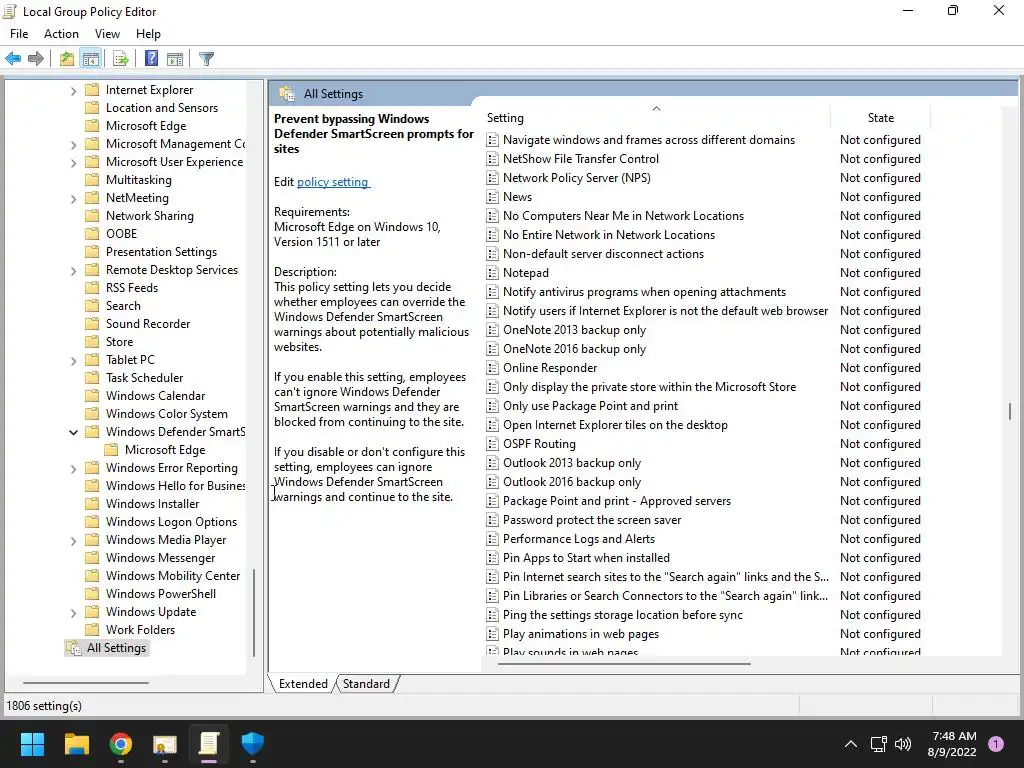Screen dimensions: 1024x768
Task: Click the policy icon beside Notepad
Action: (x=492, y=273)
